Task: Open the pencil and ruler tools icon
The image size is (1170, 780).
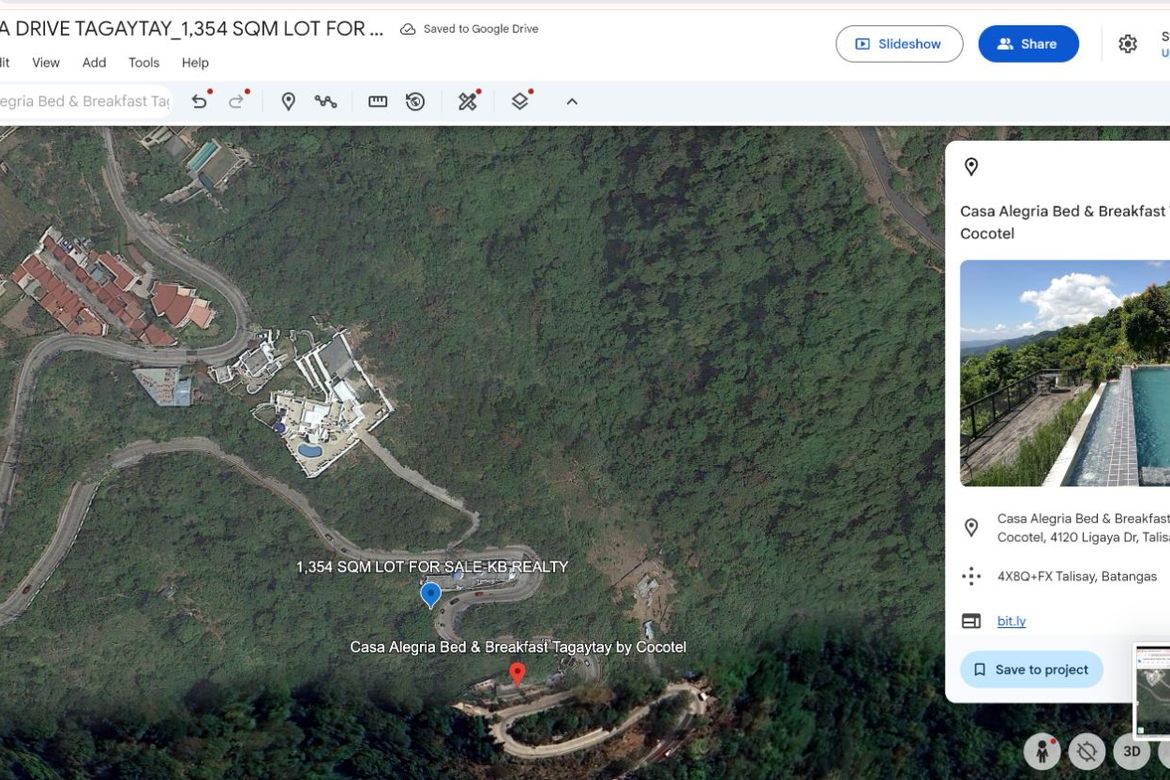Action: [x=468, y=102]
